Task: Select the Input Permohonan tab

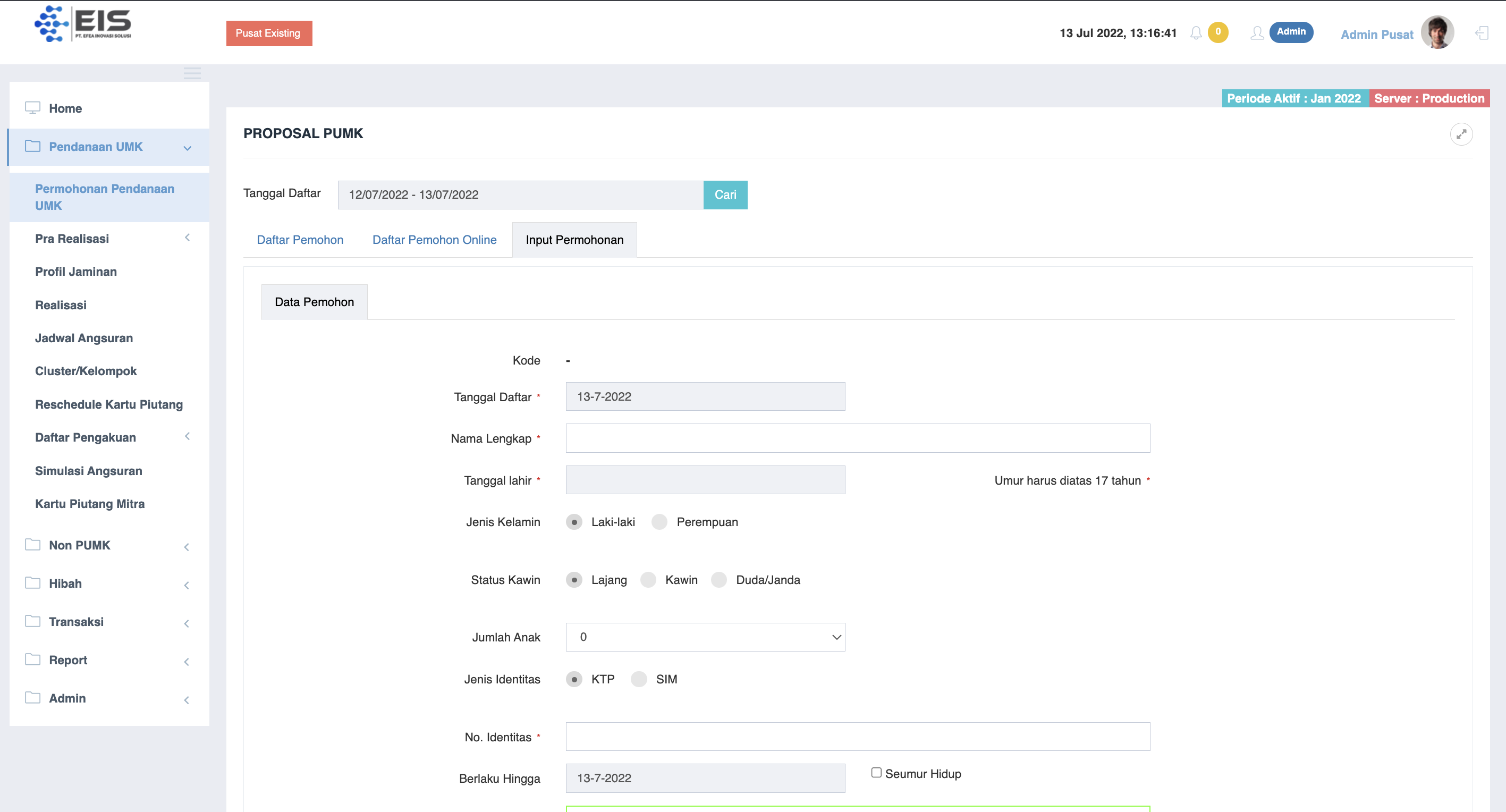Action: coord(574,240)
